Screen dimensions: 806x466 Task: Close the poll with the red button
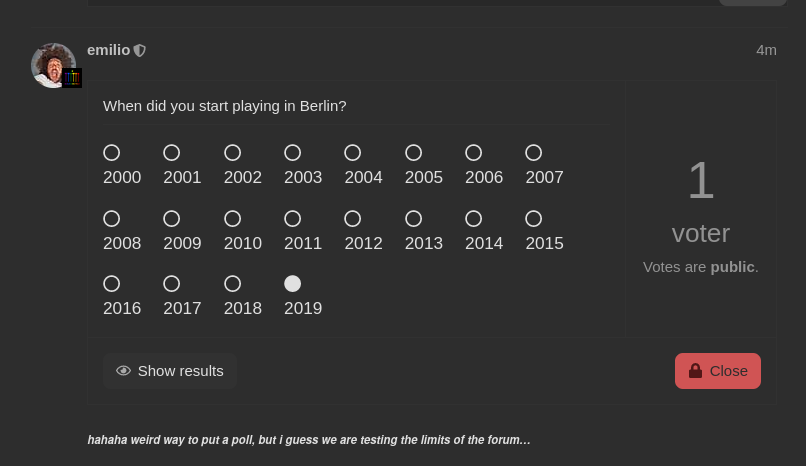pyautogui.click(x=718, y=371)
